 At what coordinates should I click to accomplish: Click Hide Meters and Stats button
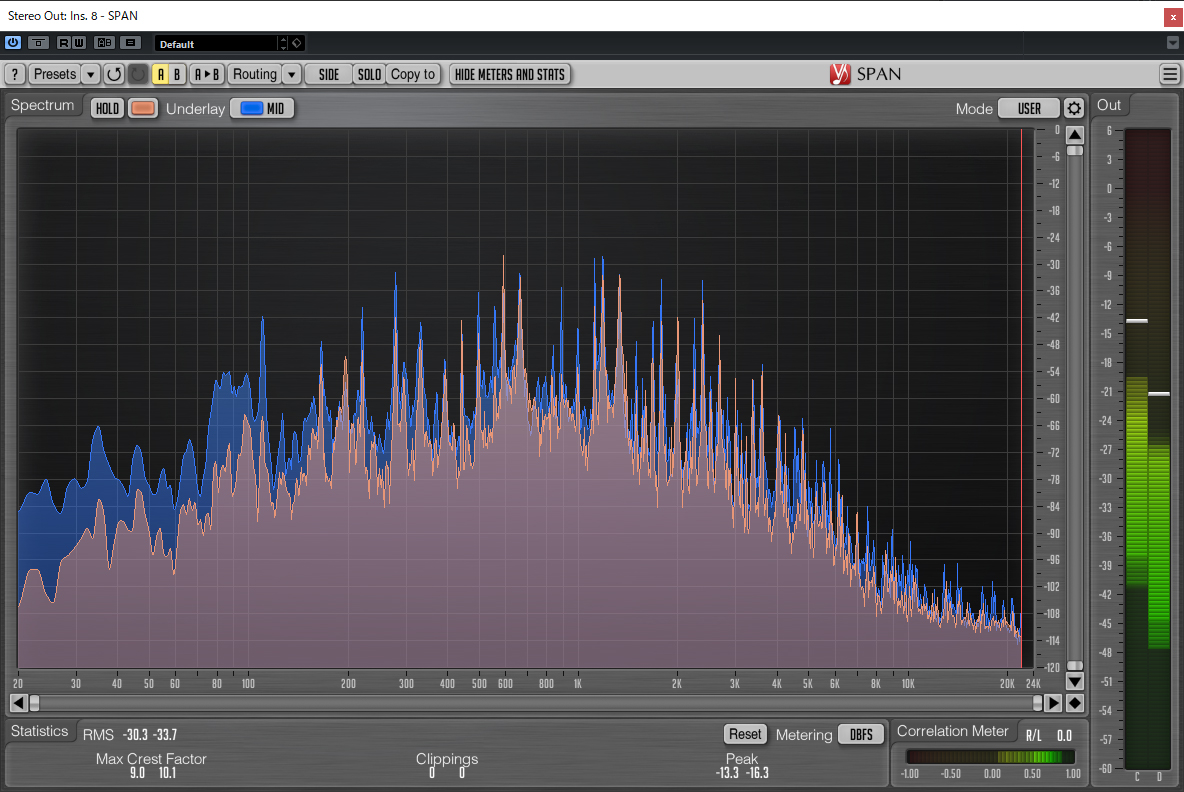pyautogui.click(x=510, y=74)
